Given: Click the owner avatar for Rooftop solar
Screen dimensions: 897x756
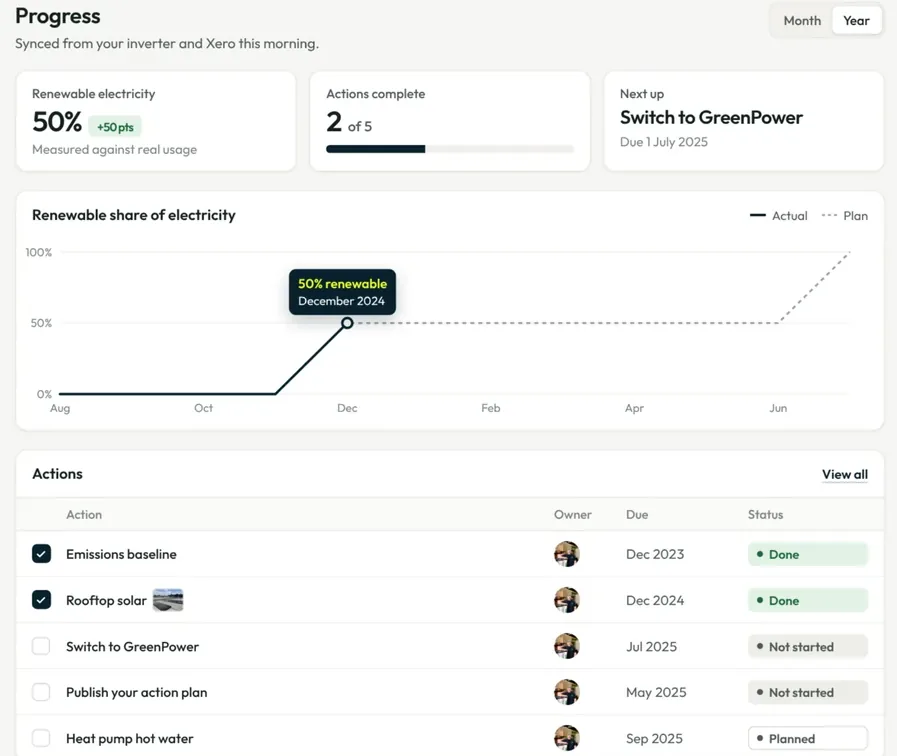Looking at the screenshot, I should (x=567, y=600).
